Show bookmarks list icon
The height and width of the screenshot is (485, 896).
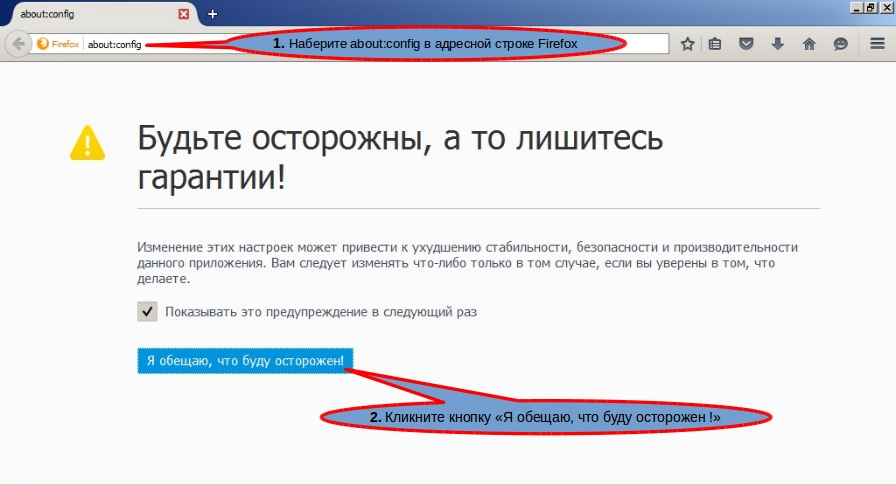(715, 44)
